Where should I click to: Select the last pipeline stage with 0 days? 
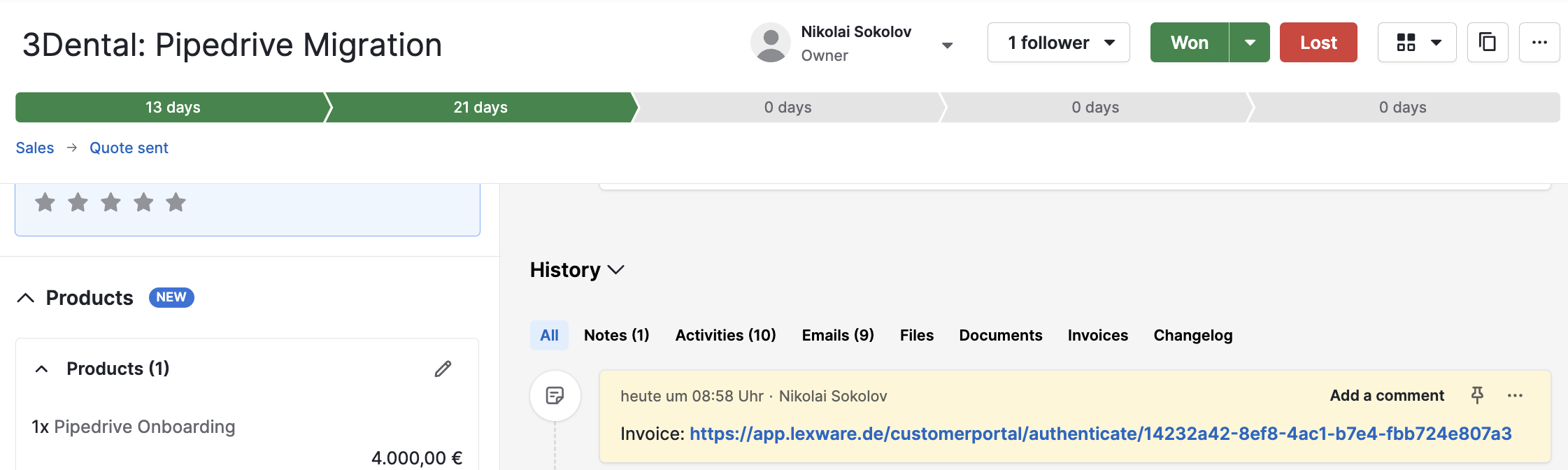pyautogui.click(x=1403, y=107)
